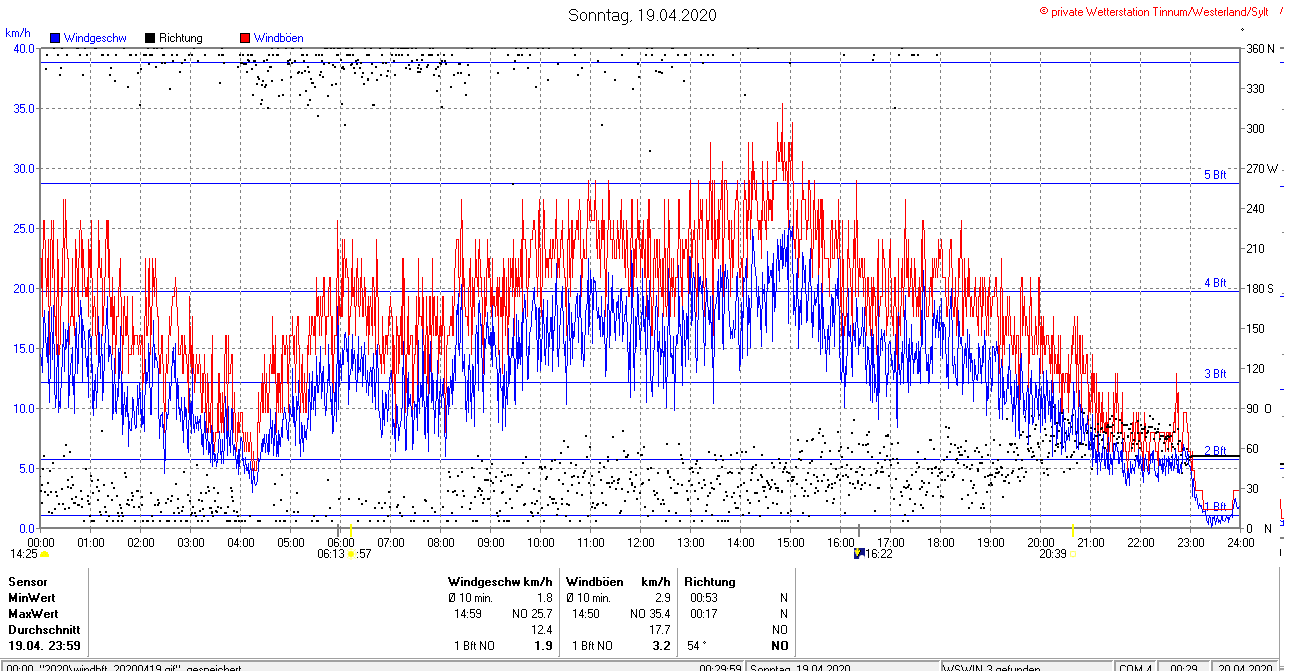Image resolution: width=1310 pixels, height=671 pixels.
Task: Select the Richtung legend label above the chart
Action: tap(182, 38)
